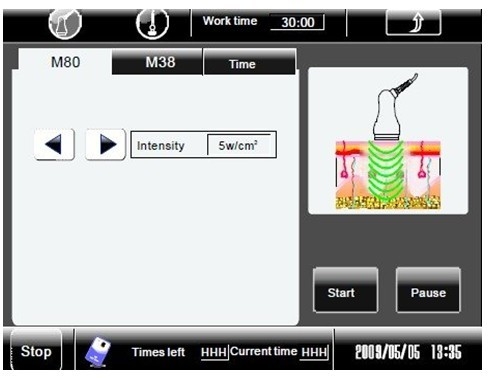Increase intensity with the right arrow
The image size is (494, 378).
point(106,145)
